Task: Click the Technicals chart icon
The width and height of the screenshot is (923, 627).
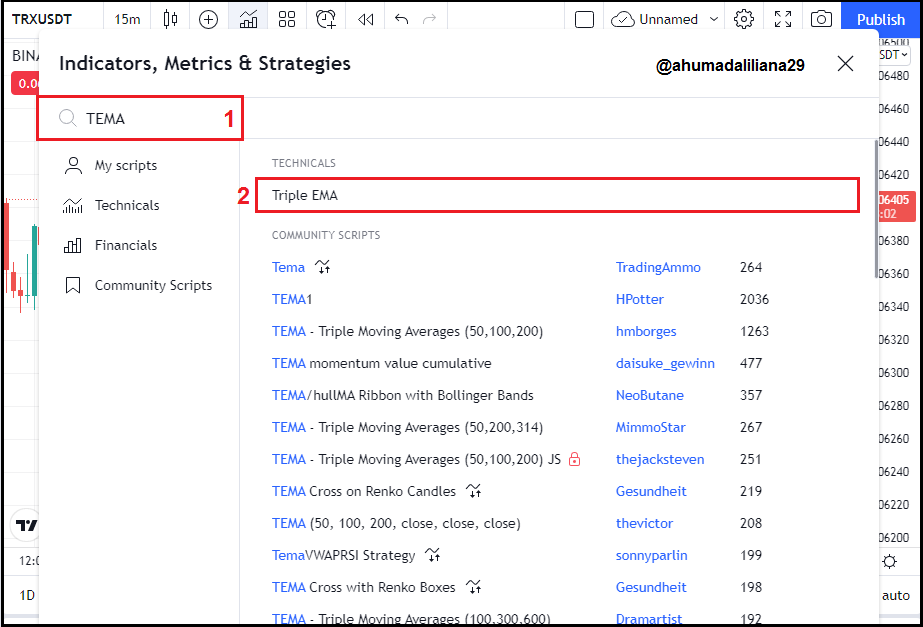Action: coord(73,205)
